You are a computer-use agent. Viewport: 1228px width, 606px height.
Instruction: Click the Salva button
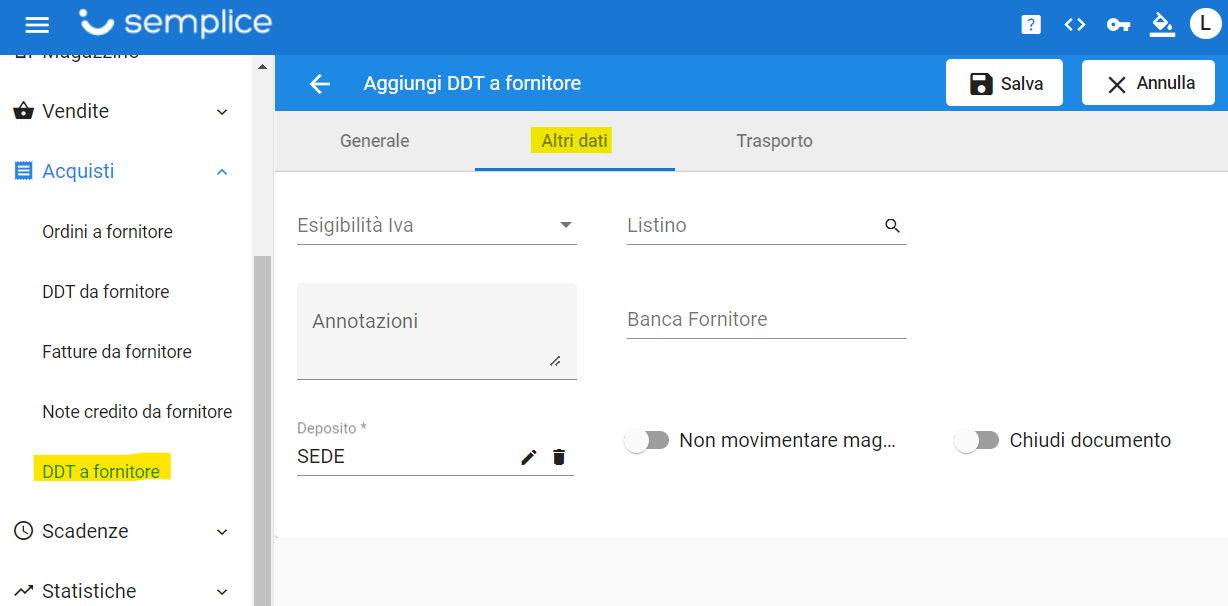pos(1005,83)
